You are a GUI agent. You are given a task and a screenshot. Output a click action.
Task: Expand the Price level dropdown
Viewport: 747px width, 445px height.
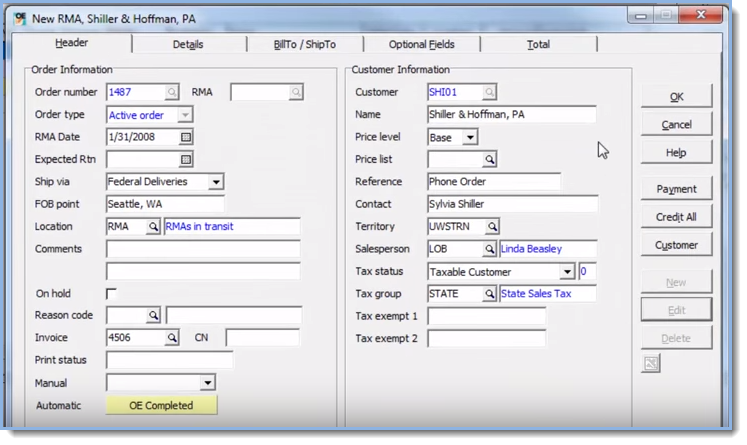(x=470, y=138)
